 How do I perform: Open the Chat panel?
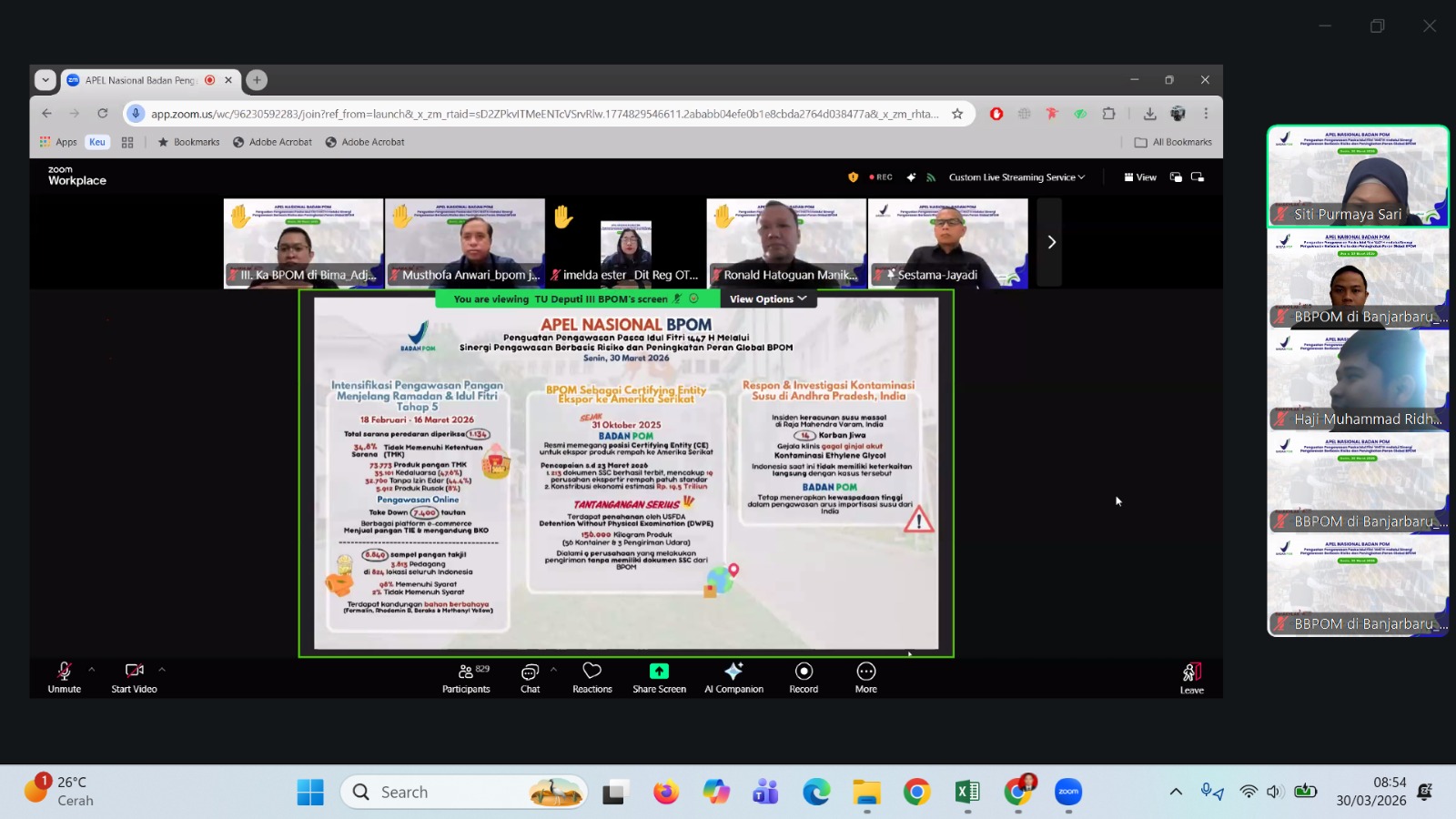tap(530, 677)
